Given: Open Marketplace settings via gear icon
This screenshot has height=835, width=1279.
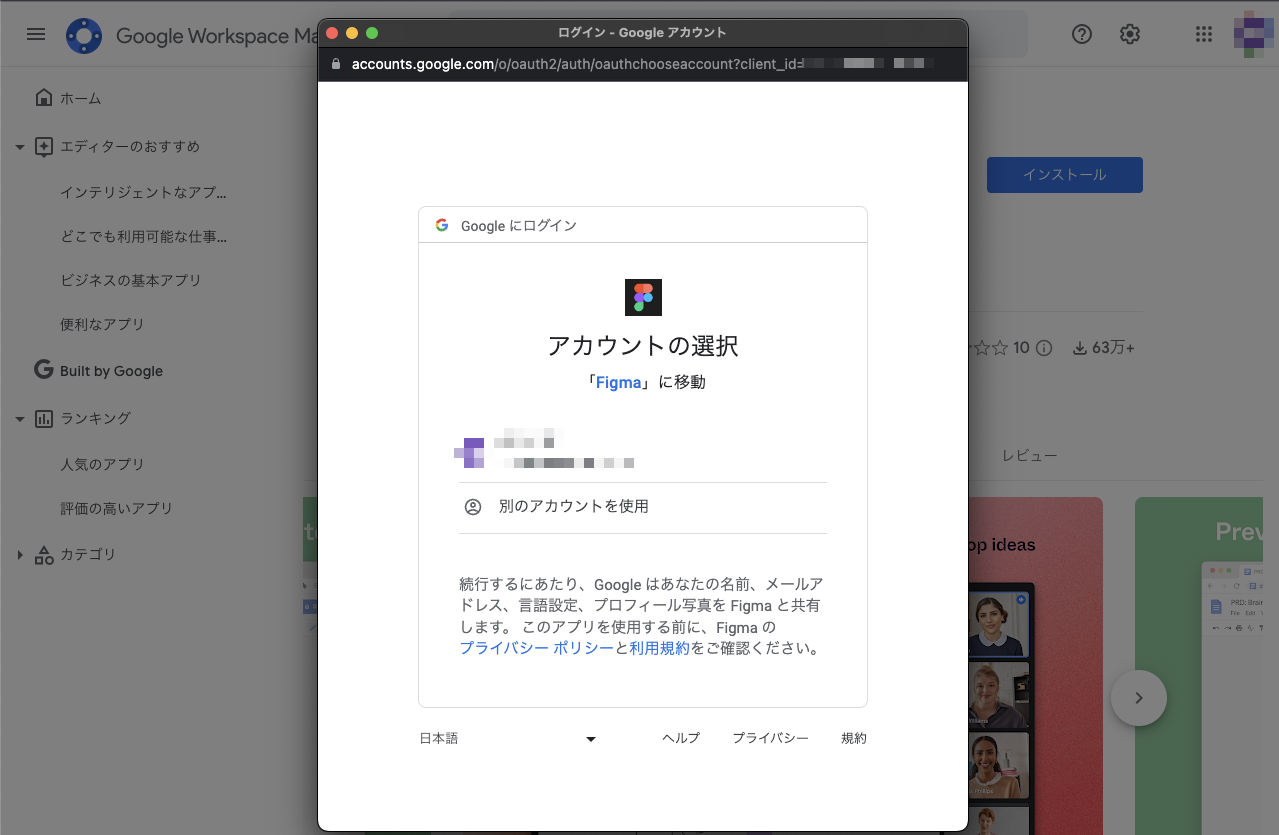Looking at the screenshot, I should click(1129, 33).
